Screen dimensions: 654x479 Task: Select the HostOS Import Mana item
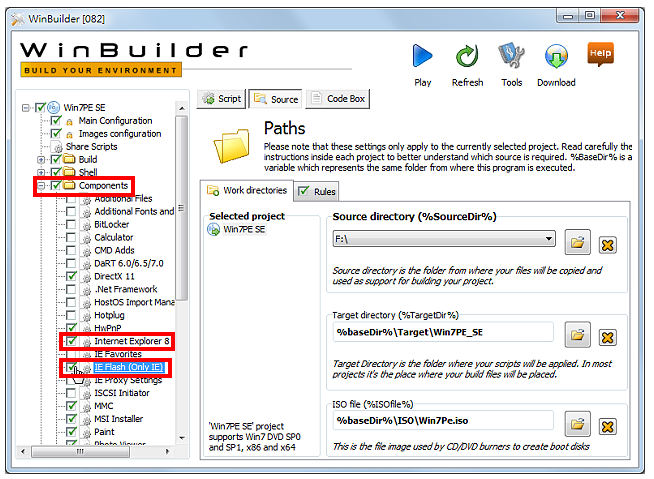pos(134,302)
